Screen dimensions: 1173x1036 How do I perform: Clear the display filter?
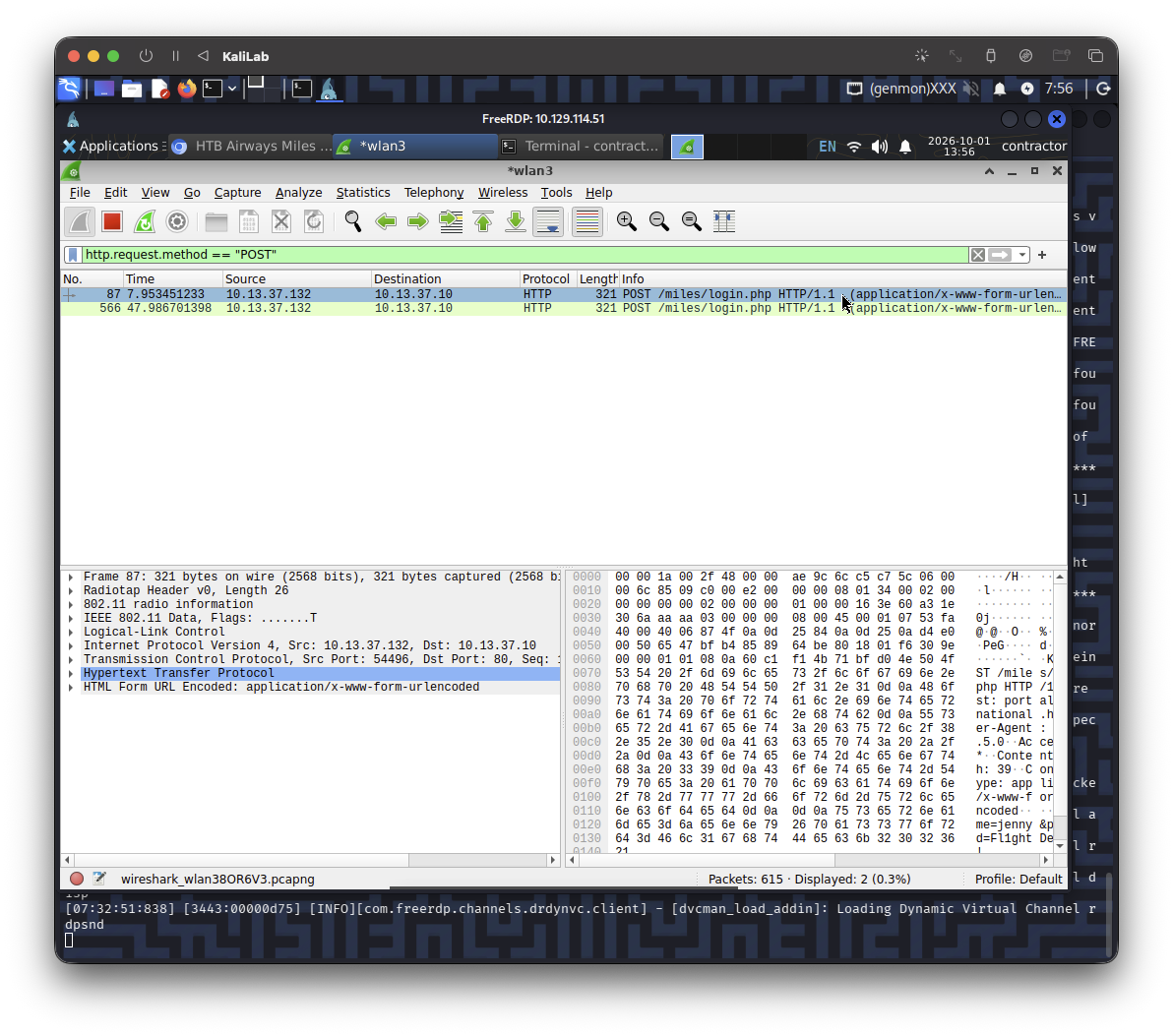pyautogui.click(x=978, y=255)
